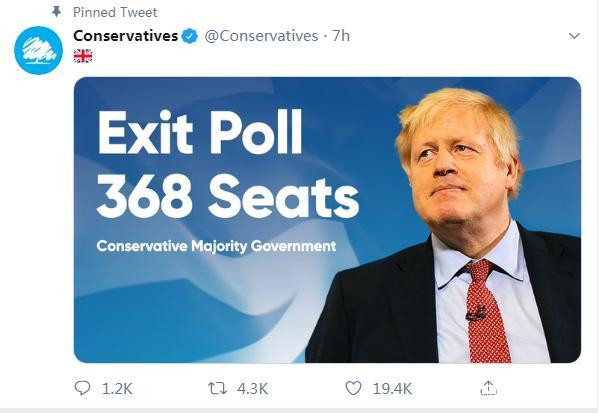Open the Conservatives tree logo avatar

pyautogui.click(x=38, y=49)
